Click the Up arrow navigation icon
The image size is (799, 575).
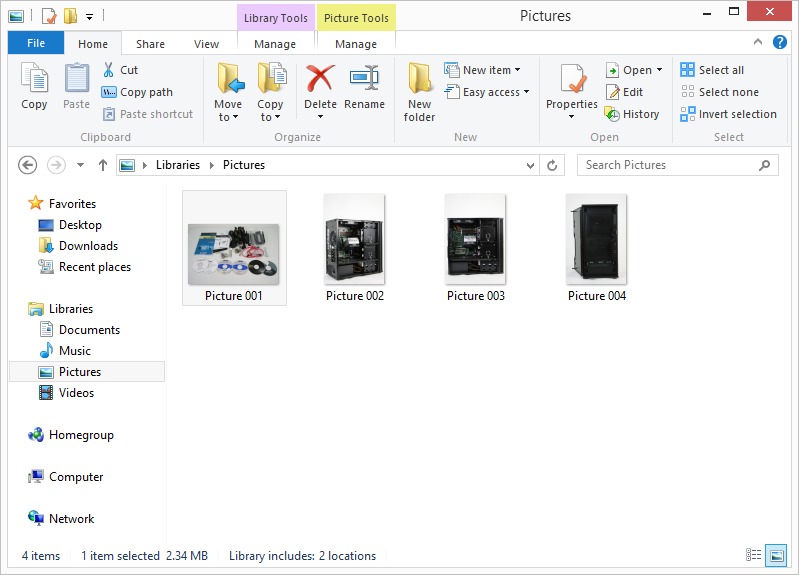point(103,165)
